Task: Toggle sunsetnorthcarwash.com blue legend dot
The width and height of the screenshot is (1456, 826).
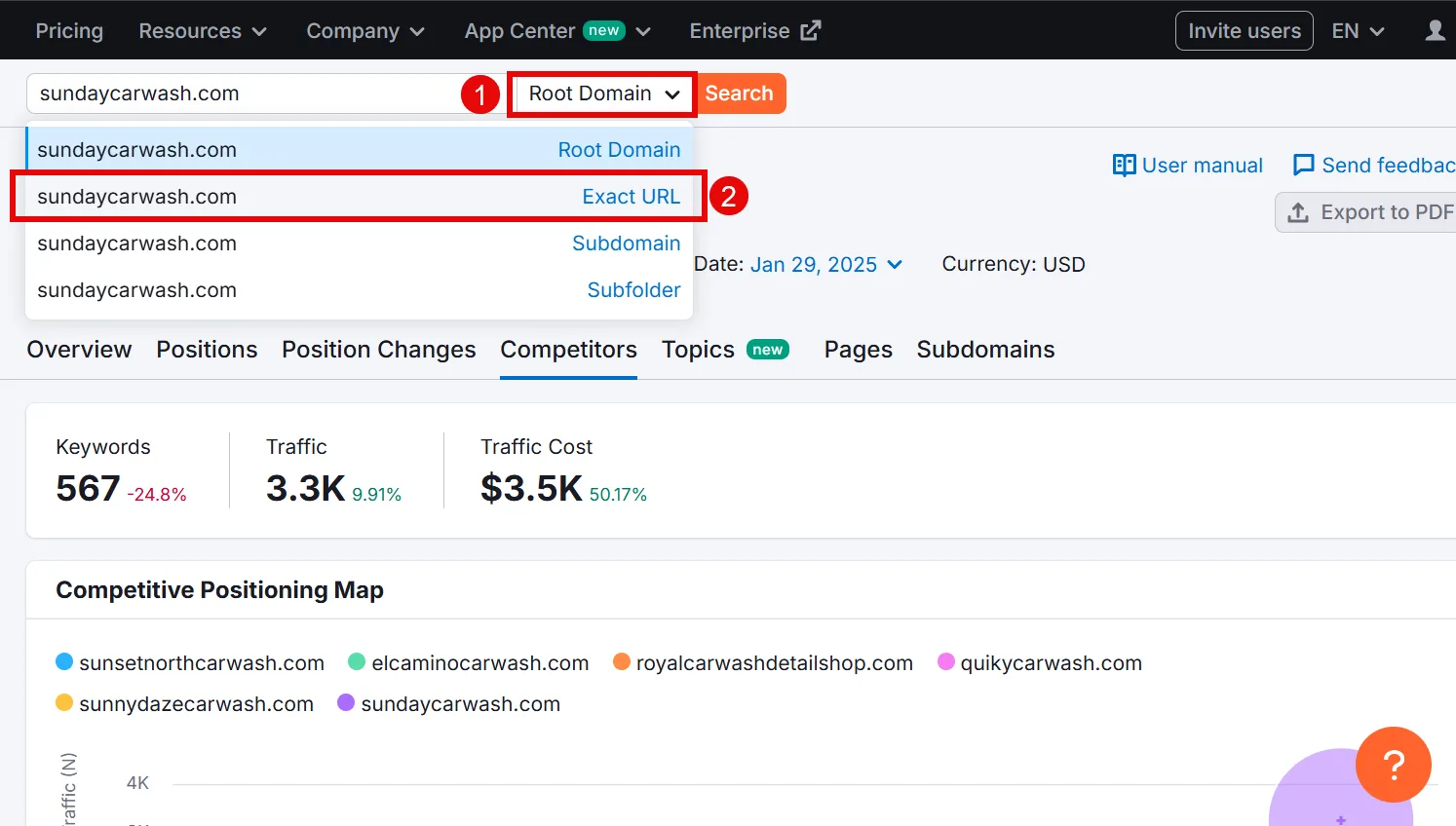Action: [64, 662]
